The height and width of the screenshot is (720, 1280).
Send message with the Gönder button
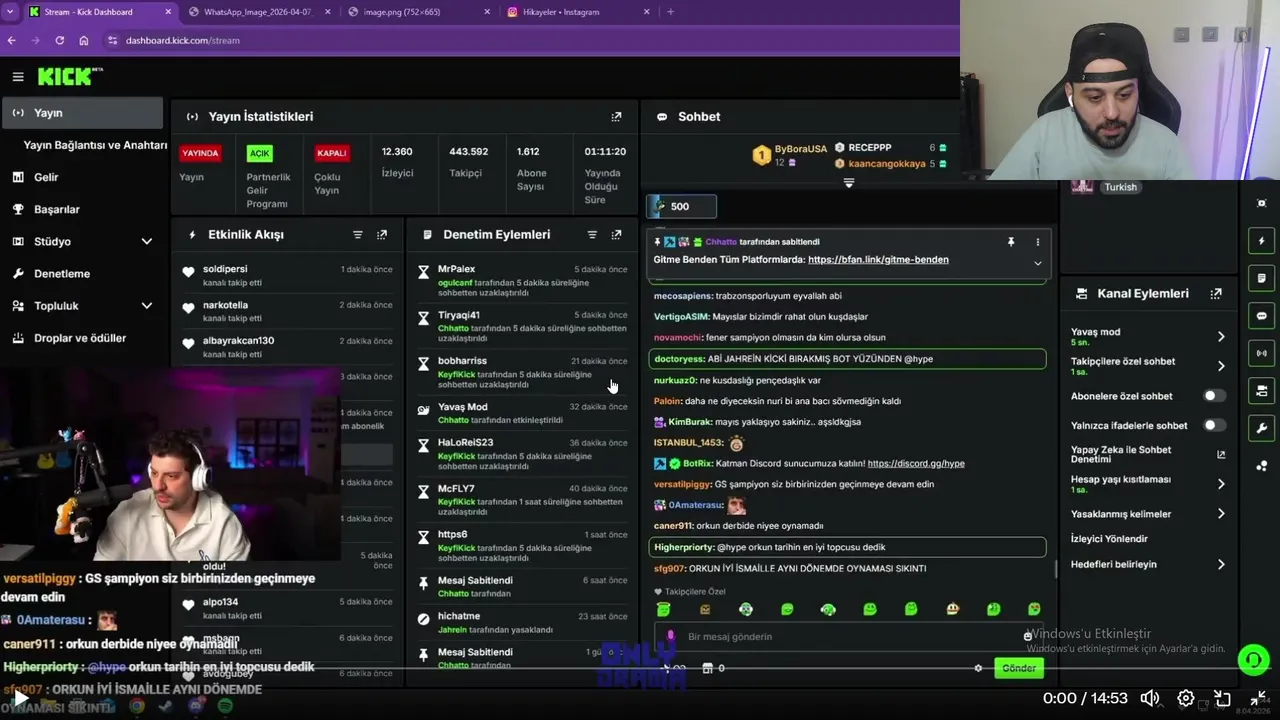tap(1018, 668)
